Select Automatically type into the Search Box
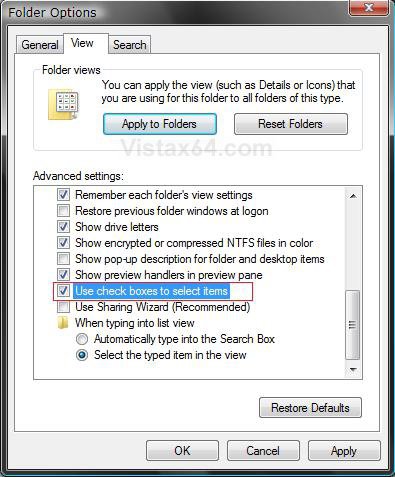Image resolution: width=395 pixels, height=477 pixels. coord(82,339)
